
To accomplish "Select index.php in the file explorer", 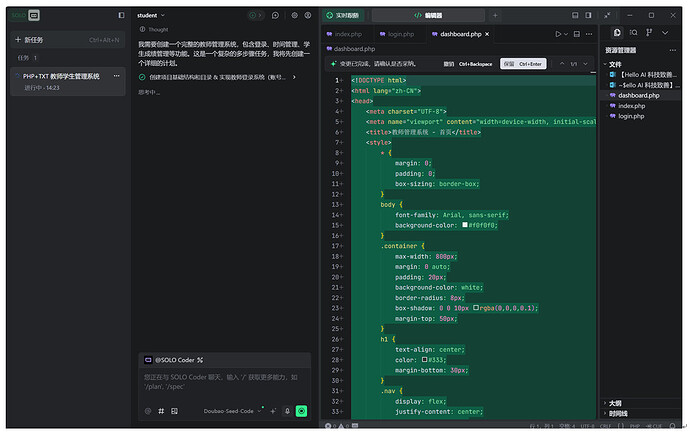I will pos(631,105).
